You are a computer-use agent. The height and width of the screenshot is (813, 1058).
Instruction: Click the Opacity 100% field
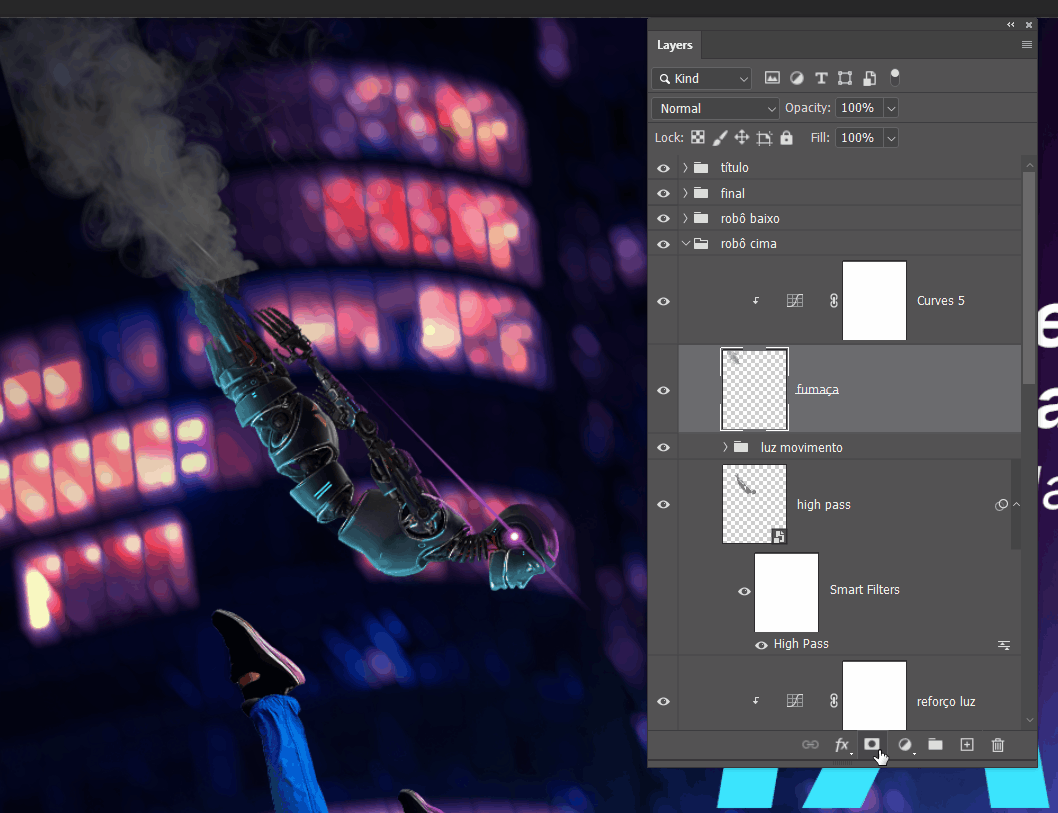tap(859, 108)
